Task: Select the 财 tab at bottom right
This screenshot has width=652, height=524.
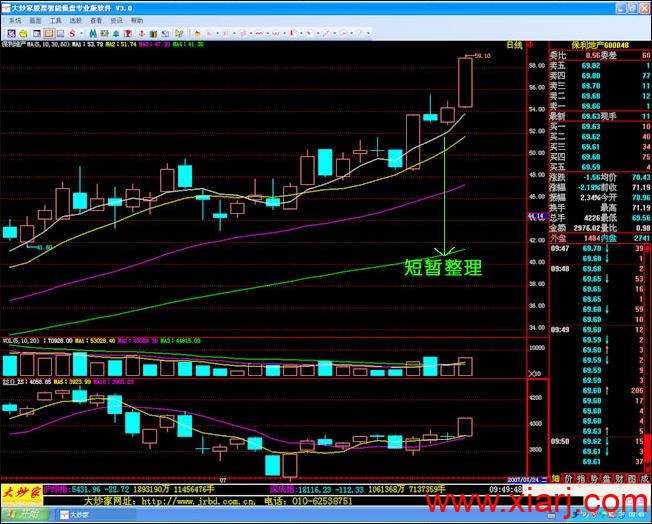Action: pos(620,479)
